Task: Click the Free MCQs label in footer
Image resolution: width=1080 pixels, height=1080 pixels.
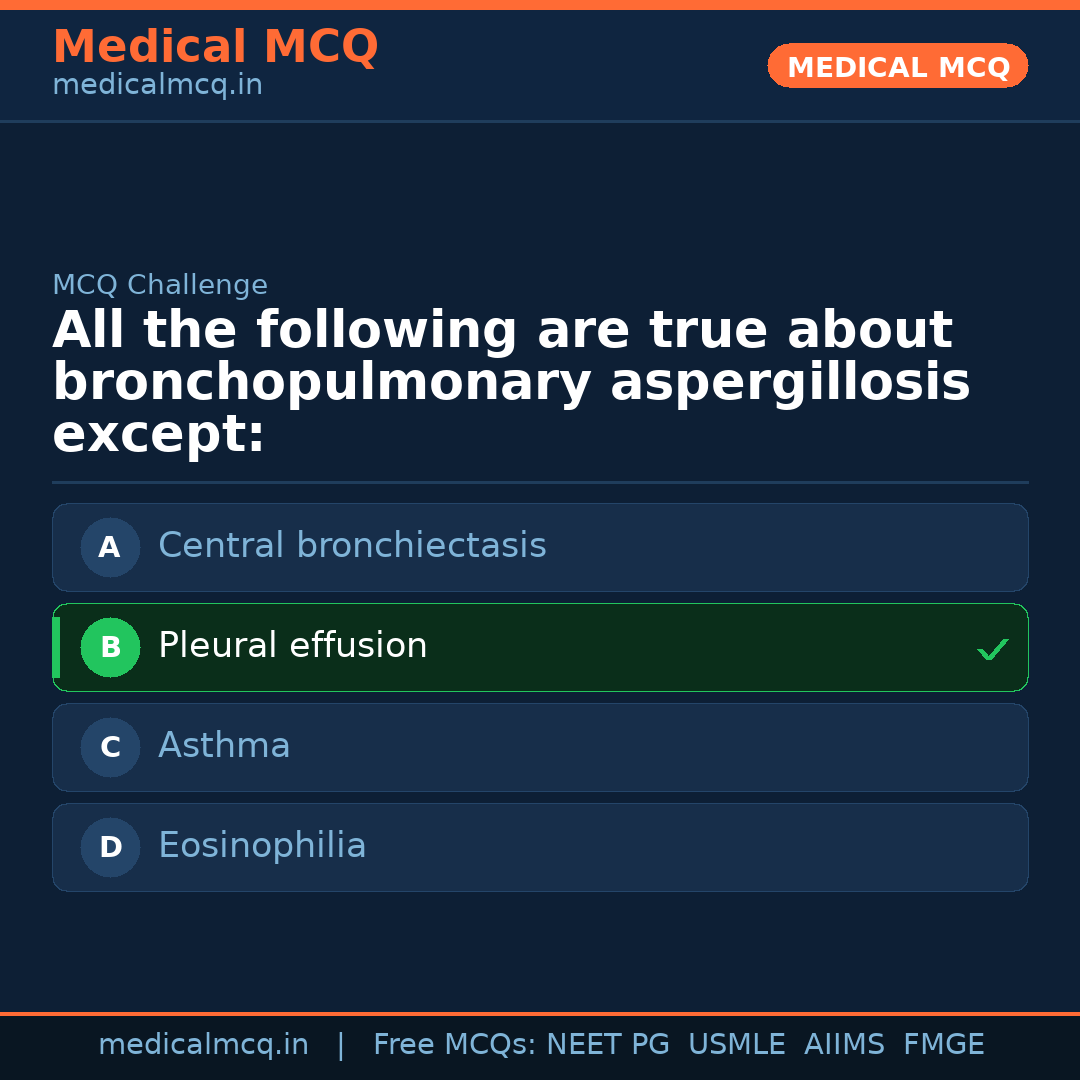Action: click(x=454, y=1045)
